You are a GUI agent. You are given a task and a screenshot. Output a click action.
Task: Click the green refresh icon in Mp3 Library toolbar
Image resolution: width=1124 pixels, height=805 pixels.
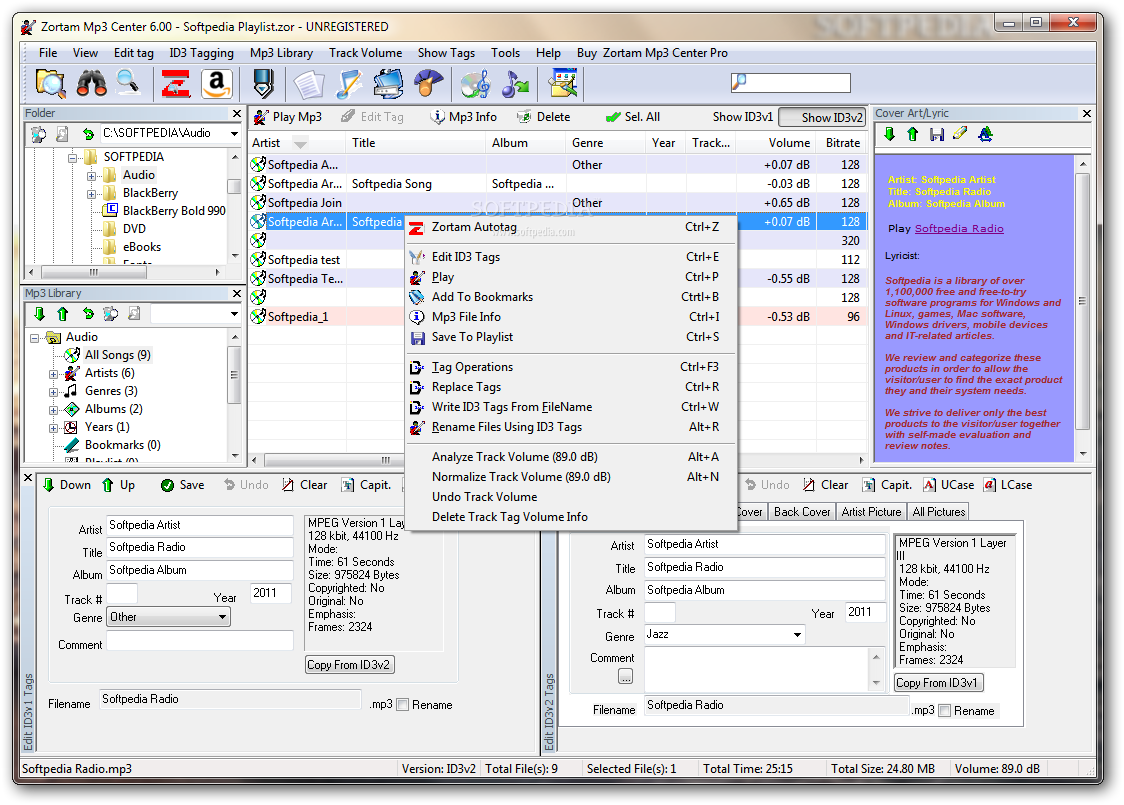[x=87, y=314]
